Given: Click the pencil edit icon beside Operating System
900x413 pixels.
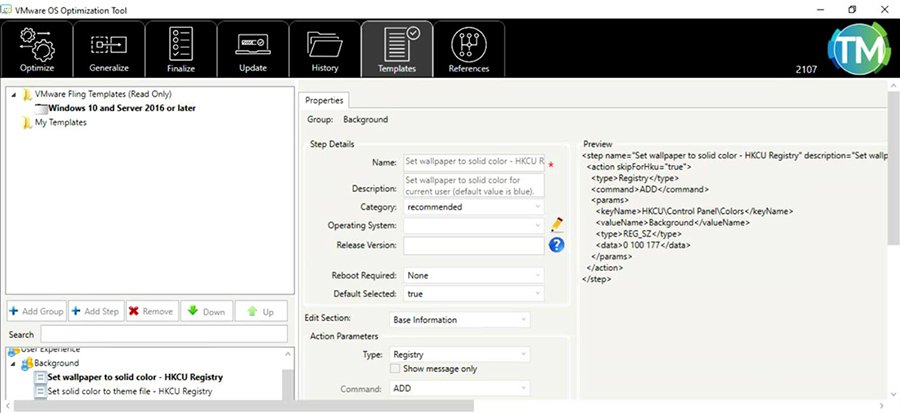Looking at the screenshot, I should [x=556, y=225].
